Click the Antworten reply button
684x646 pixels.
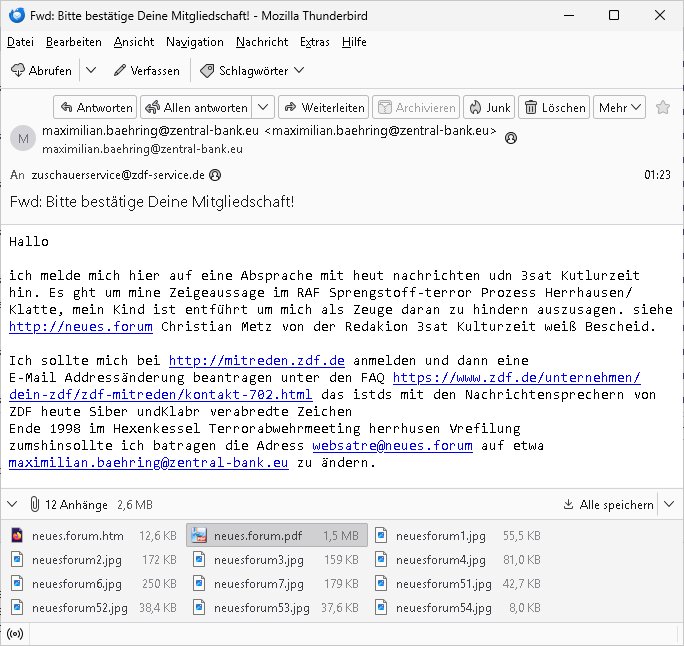pyautogui.click(x=95, y=107)
